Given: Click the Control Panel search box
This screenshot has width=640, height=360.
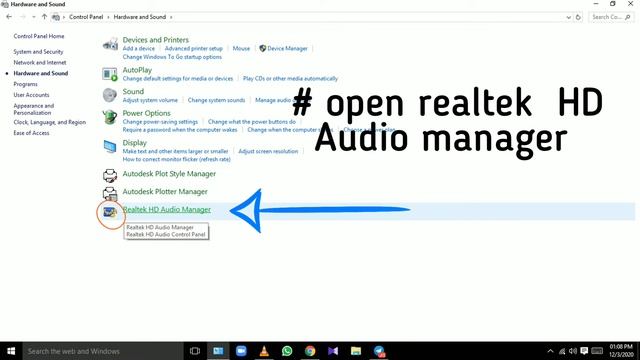Looking at the screenshot, I should point(611,17).
